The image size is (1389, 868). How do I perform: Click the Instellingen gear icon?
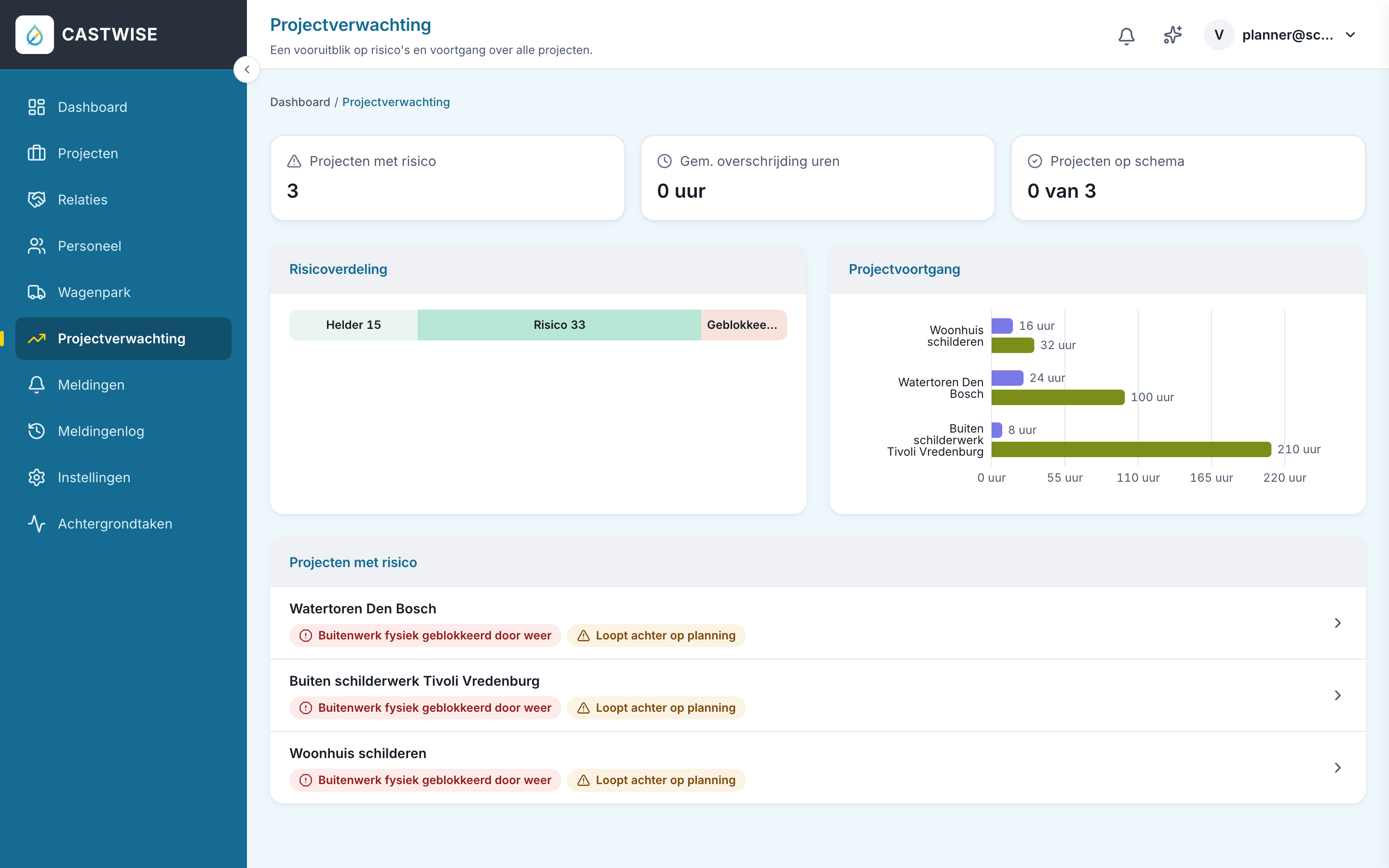pyautogui.click(x=37, y=477)
